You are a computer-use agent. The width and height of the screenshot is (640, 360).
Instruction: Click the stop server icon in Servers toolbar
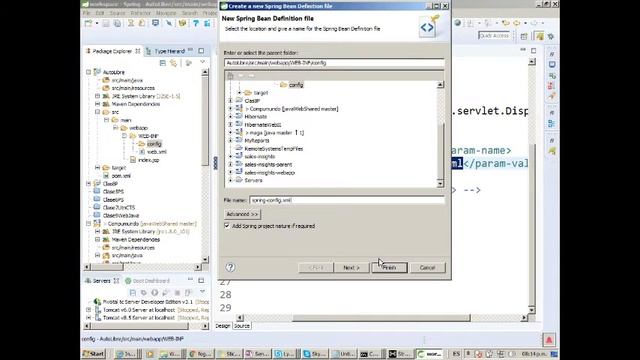click(x=177, y=293)
